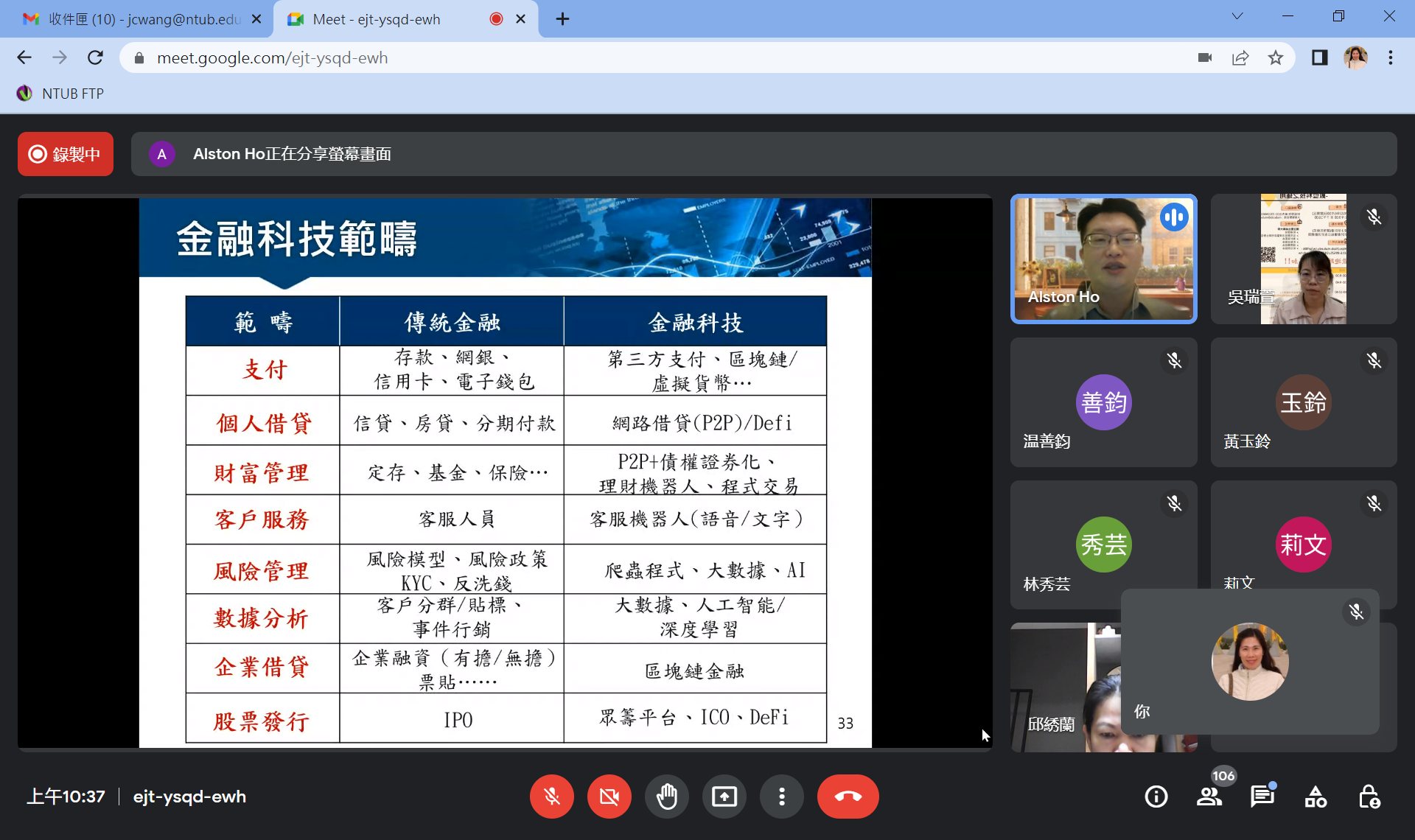Click your own profile picture tile
The image size is (1415, 840).
1250,661
